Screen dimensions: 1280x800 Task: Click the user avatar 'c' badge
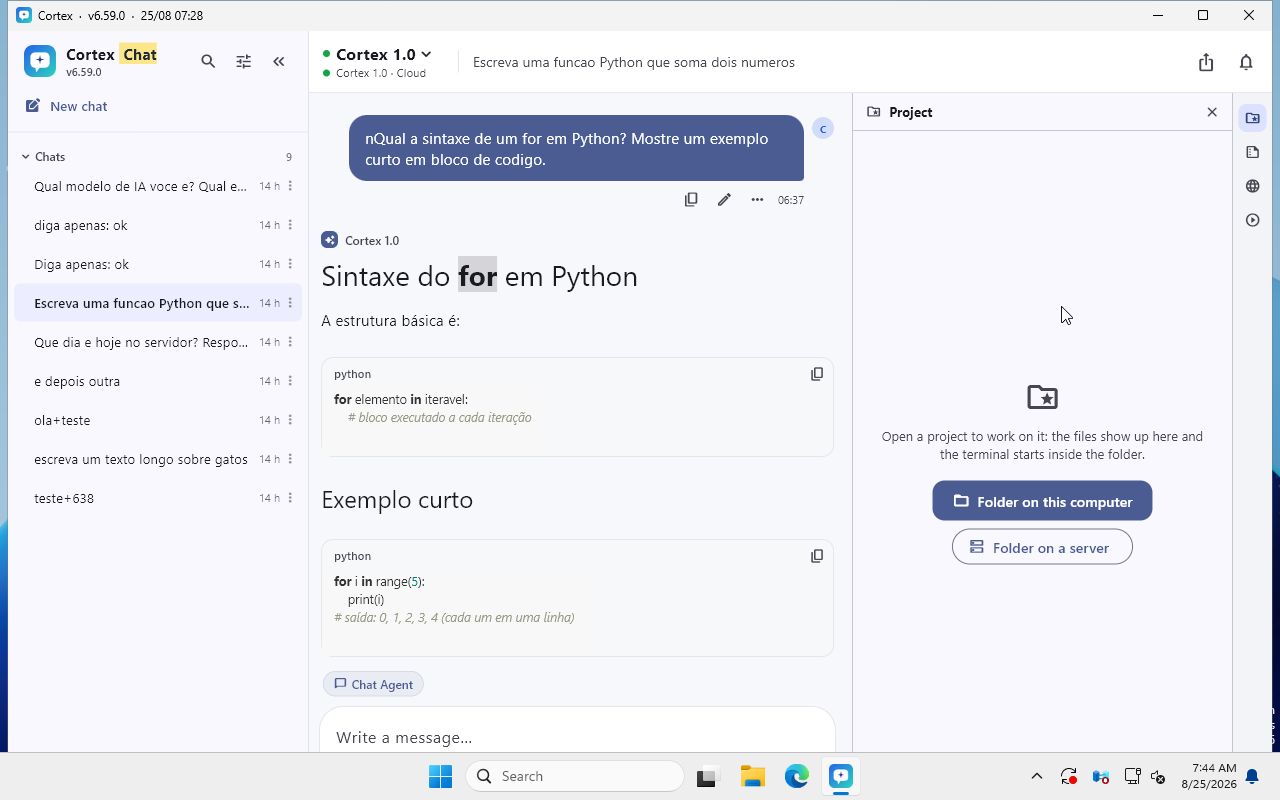pos(823,128)
